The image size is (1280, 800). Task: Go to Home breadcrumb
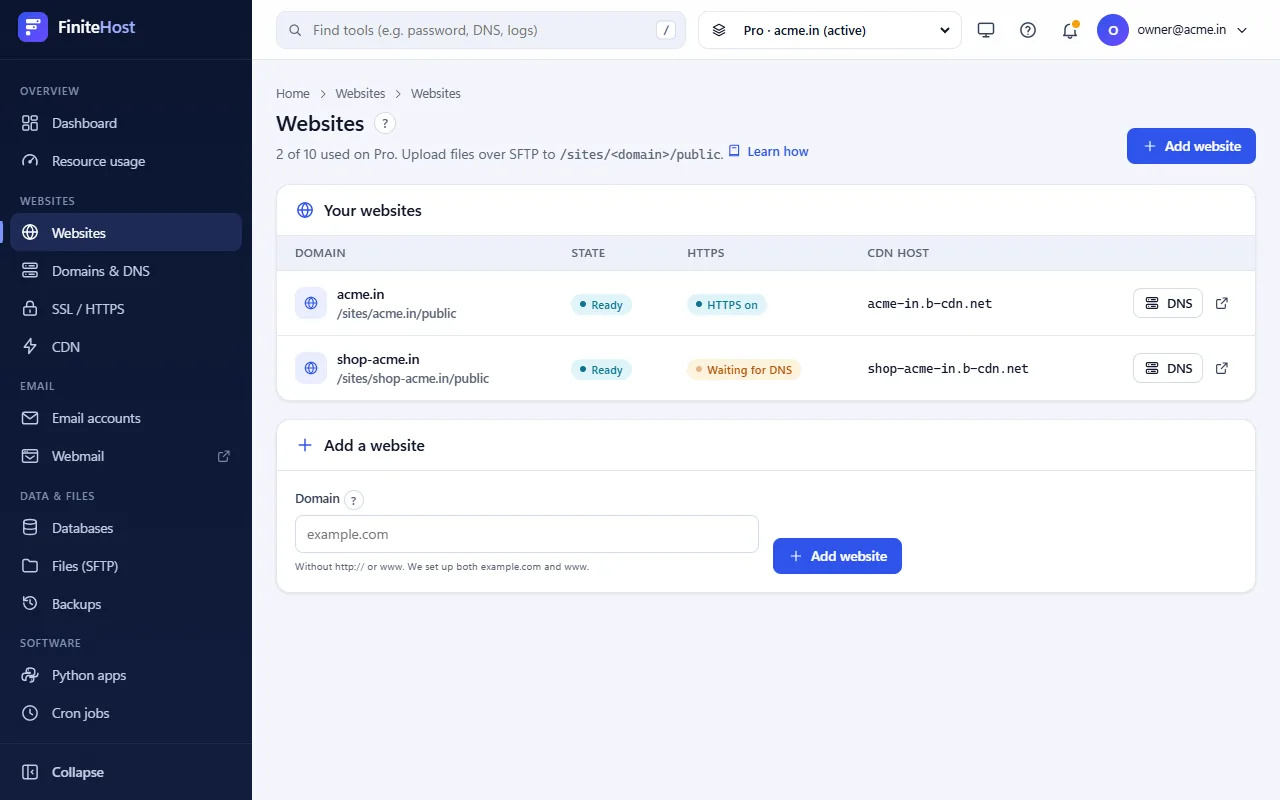293,93
